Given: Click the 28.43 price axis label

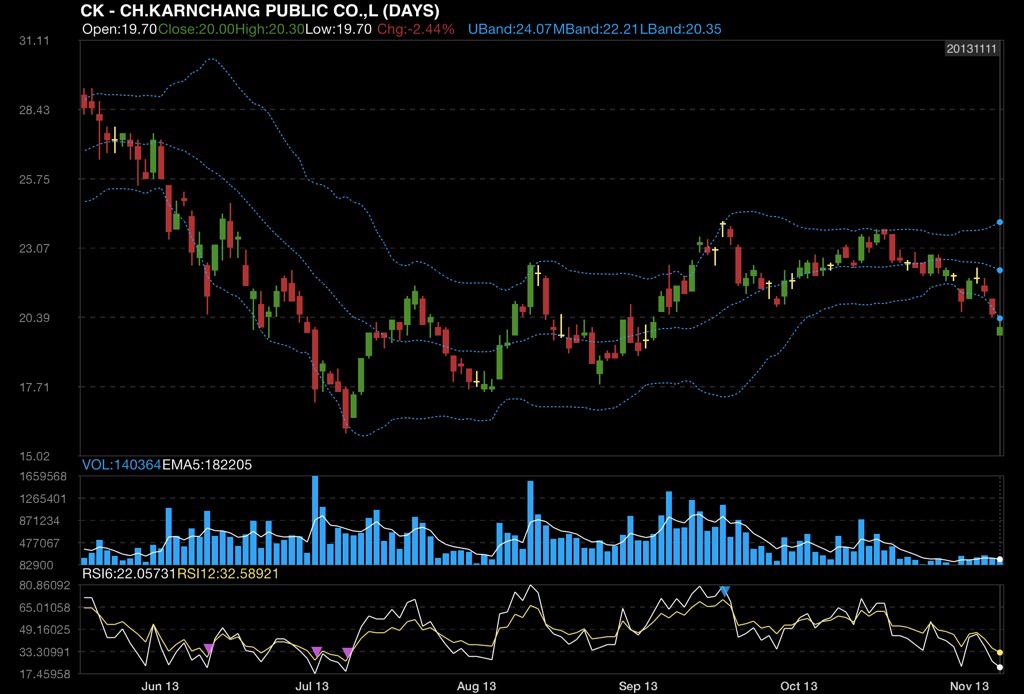Looking at the screenshot, I should pos(34,110).
